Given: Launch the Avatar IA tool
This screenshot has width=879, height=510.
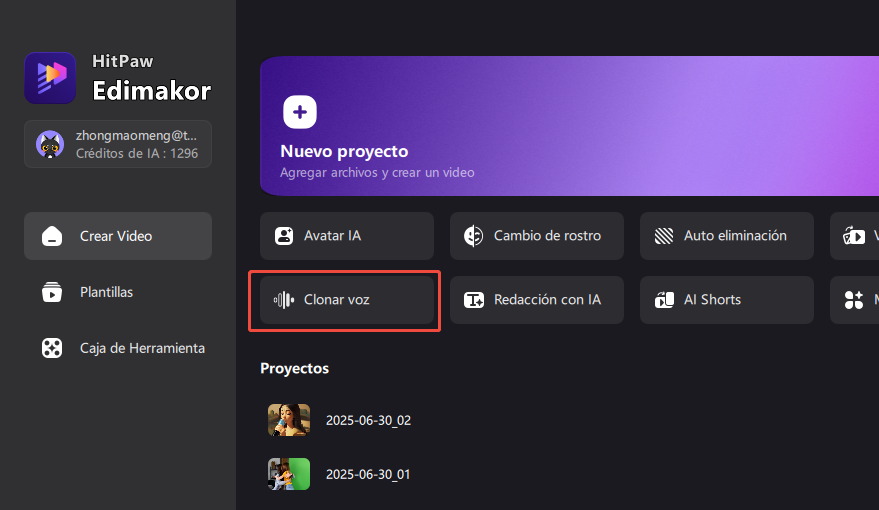Looking at the screenshot, I should tap(347, 236).
